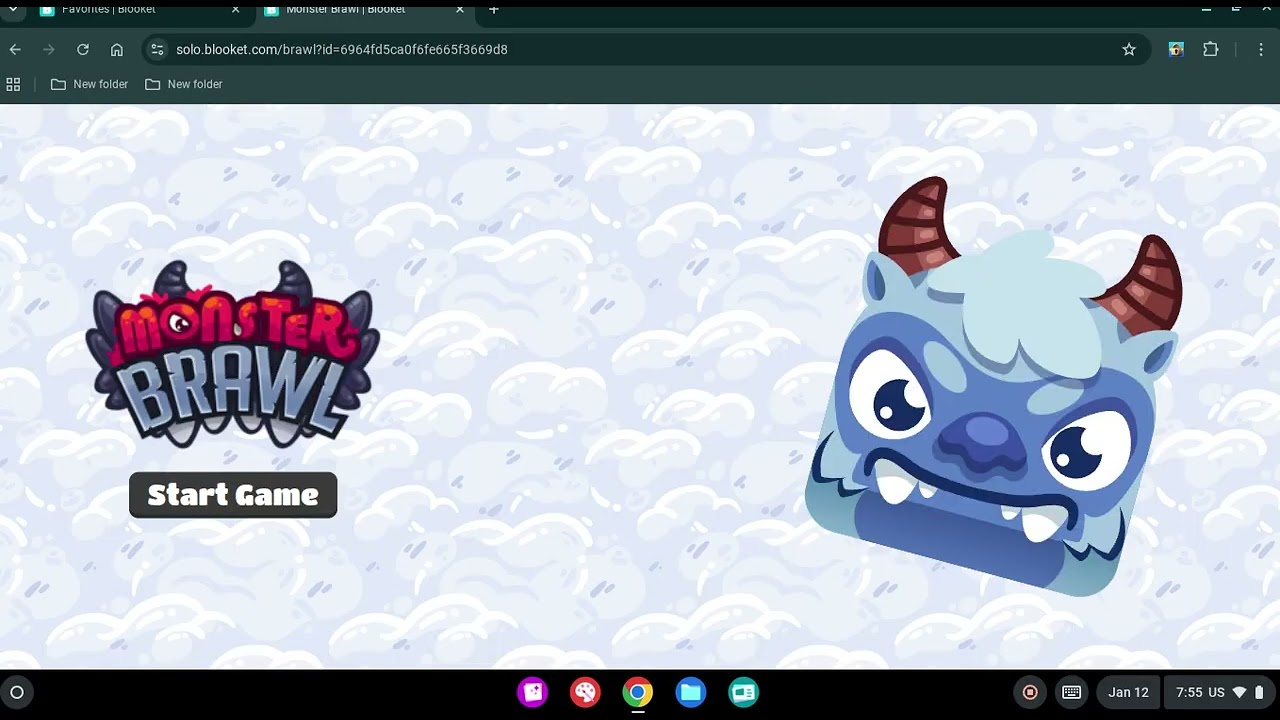Open a new browser tab
Screen dimensions: 1280x720
point(494,9)
